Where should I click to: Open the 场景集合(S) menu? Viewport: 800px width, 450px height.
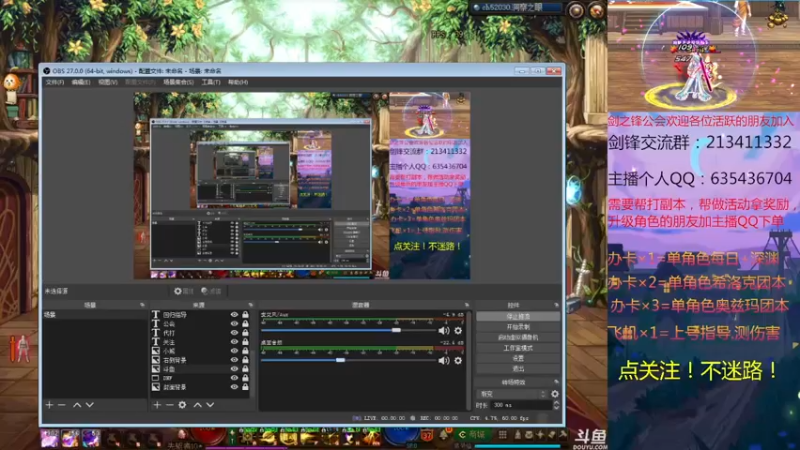[178, 82]
